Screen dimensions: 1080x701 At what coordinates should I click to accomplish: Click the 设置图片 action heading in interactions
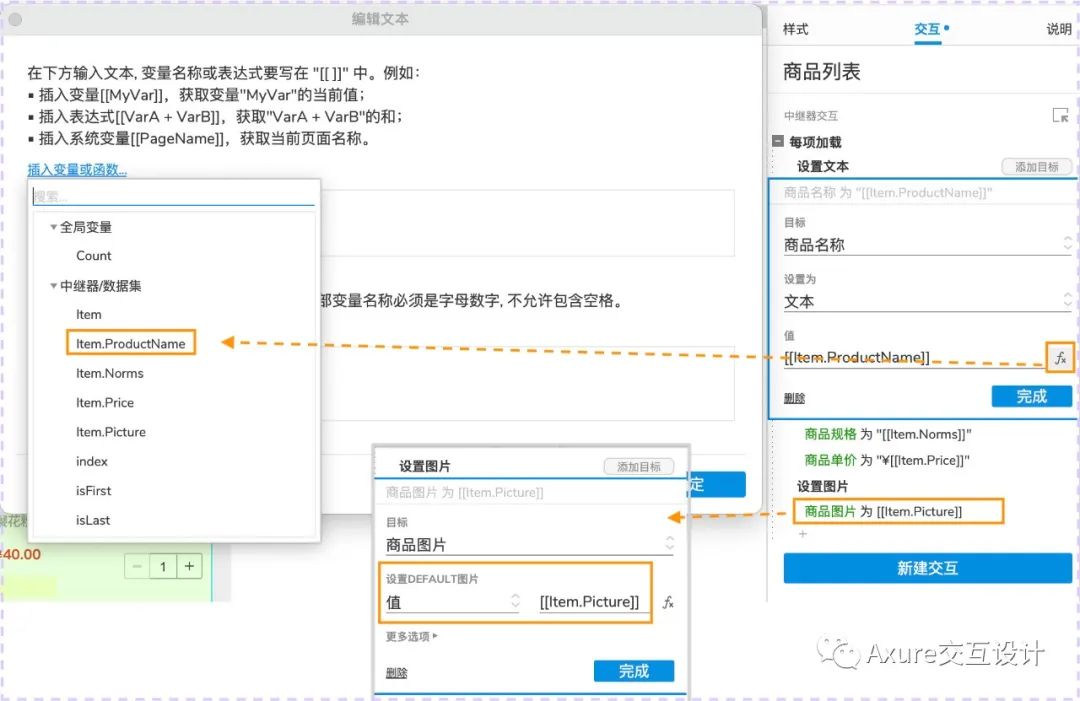822,486
